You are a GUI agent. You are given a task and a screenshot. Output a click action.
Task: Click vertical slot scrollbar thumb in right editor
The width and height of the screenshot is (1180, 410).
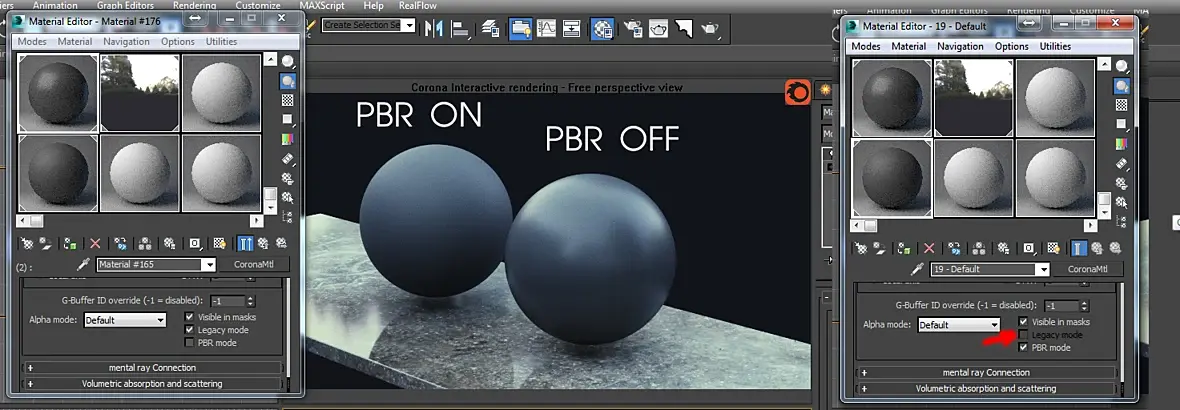pos(1103,200)
